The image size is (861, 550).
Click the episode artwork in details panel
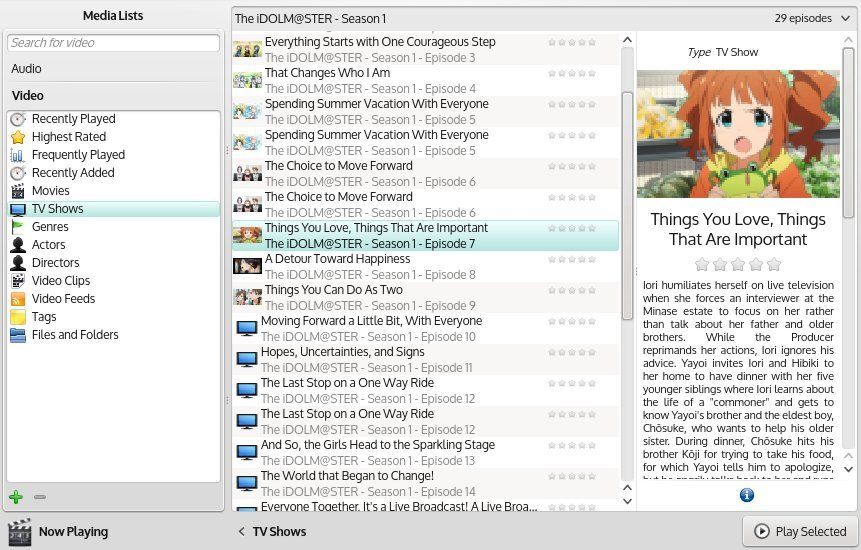[x=738, y=134]
